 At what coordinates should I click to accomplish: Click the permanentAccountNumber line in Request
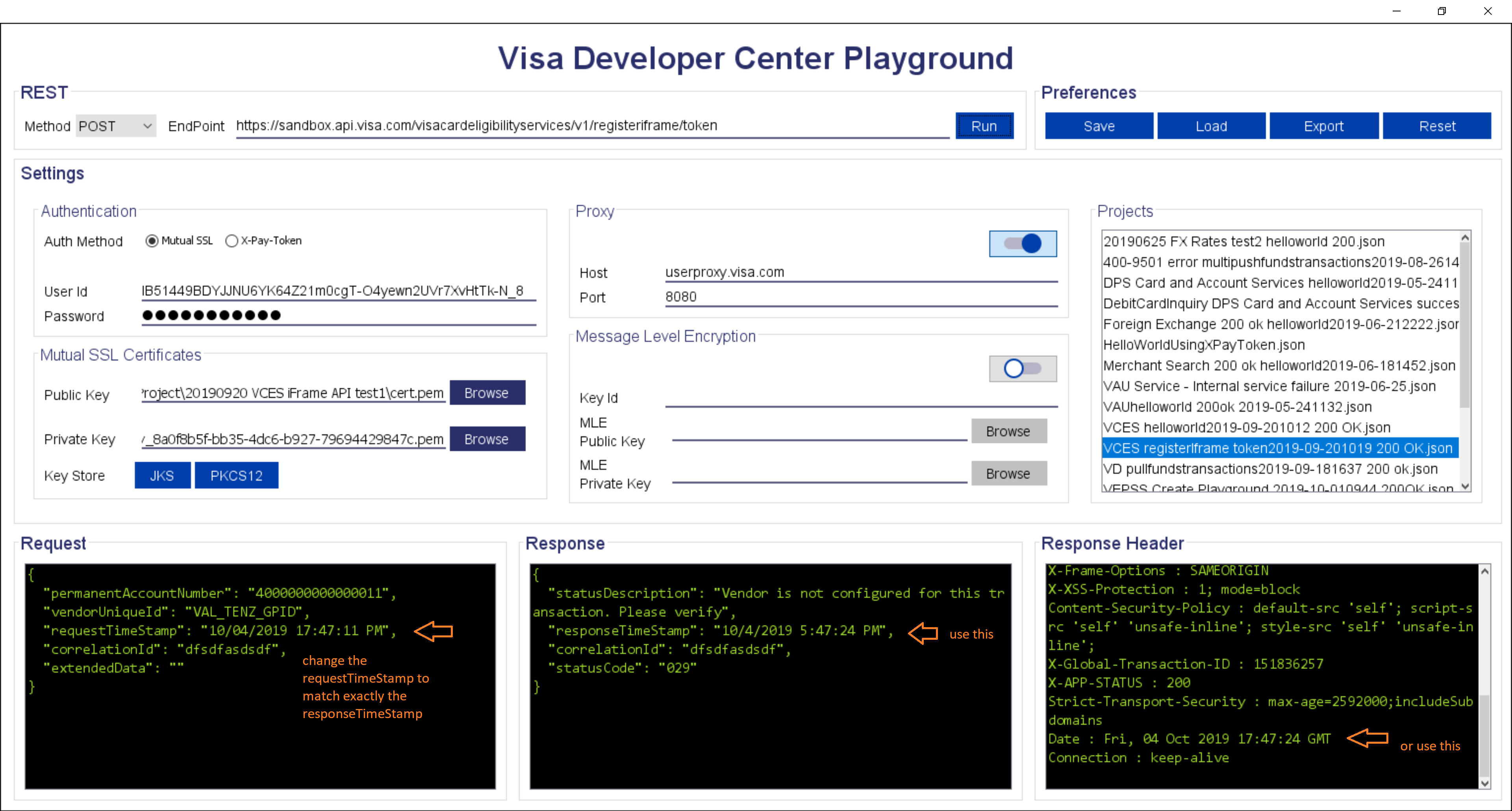(220, 593)
